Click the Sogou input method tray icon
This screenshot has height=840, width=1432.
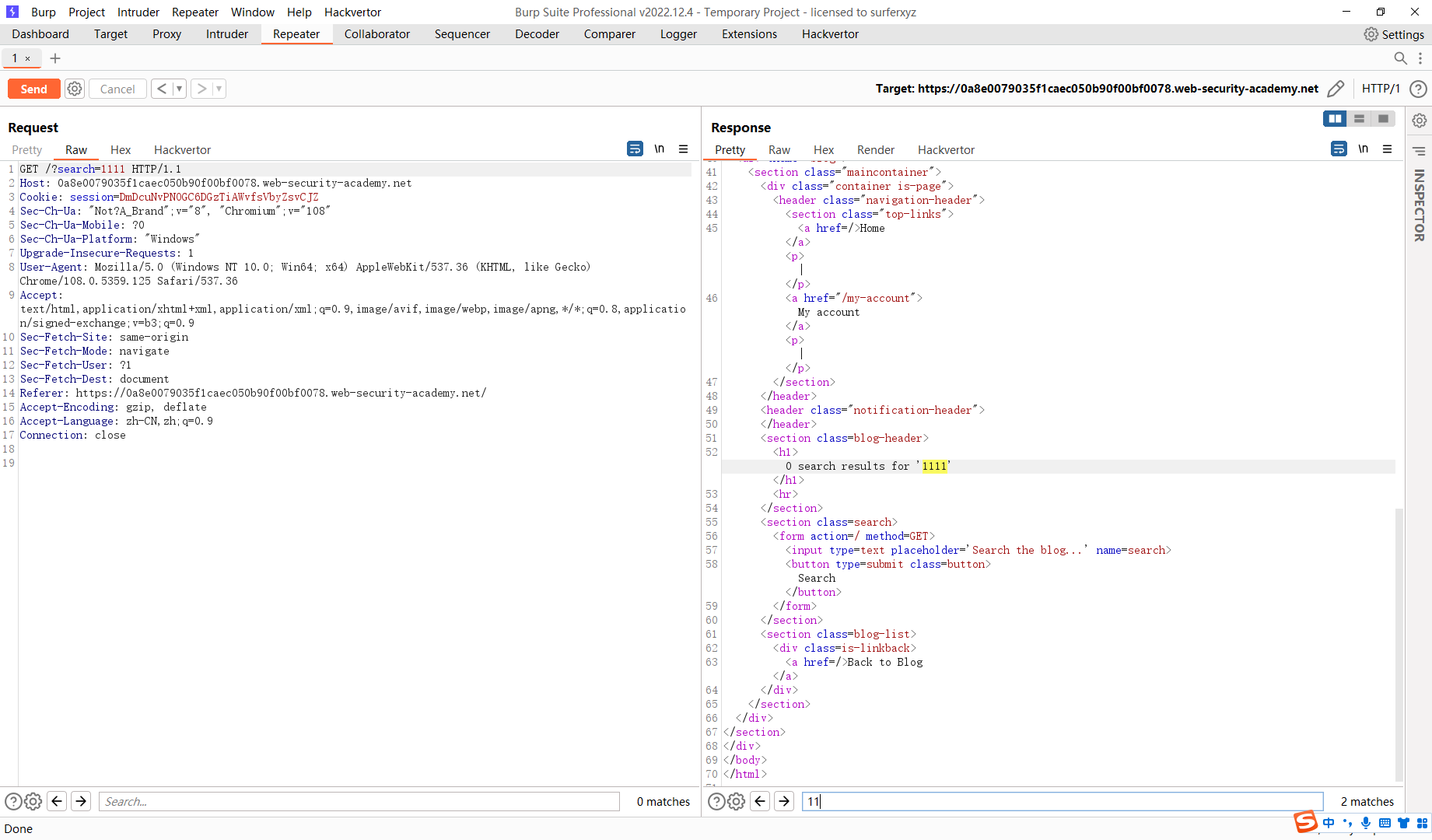(1305, 822)
